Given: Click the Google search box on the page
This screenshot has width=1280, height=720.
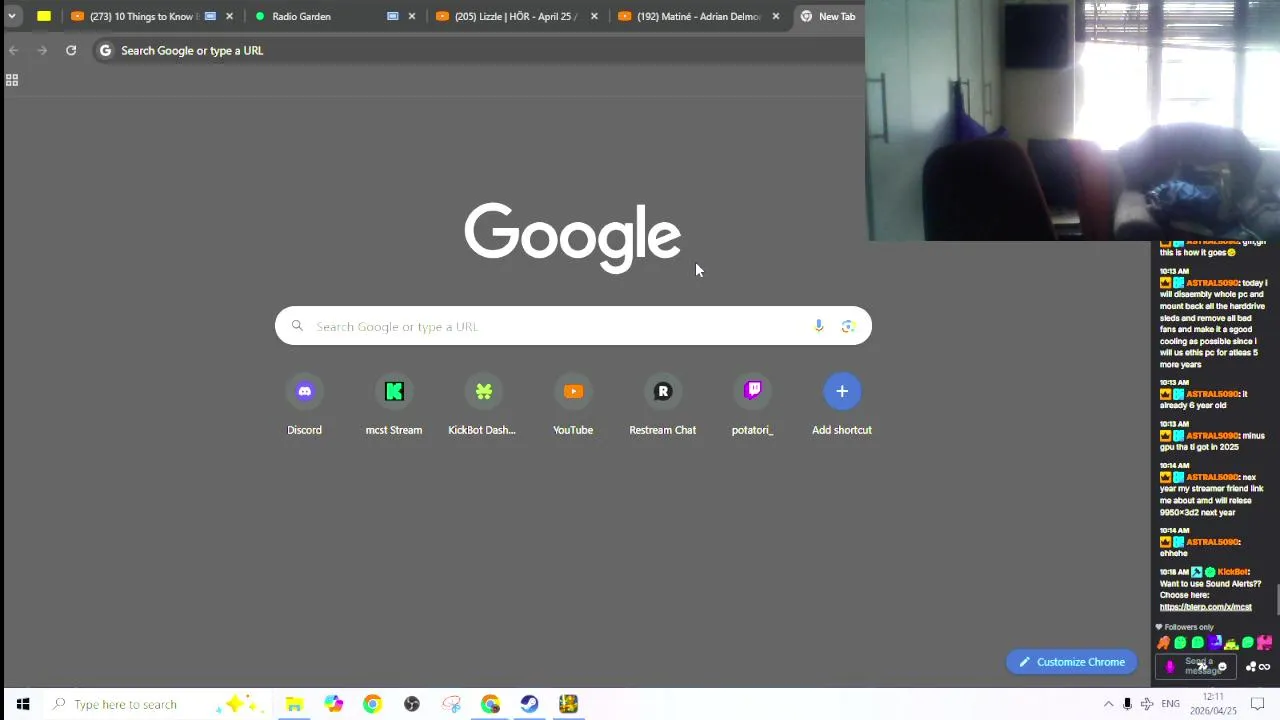Looking at the screenshot, I should click(x=573, y=326).
